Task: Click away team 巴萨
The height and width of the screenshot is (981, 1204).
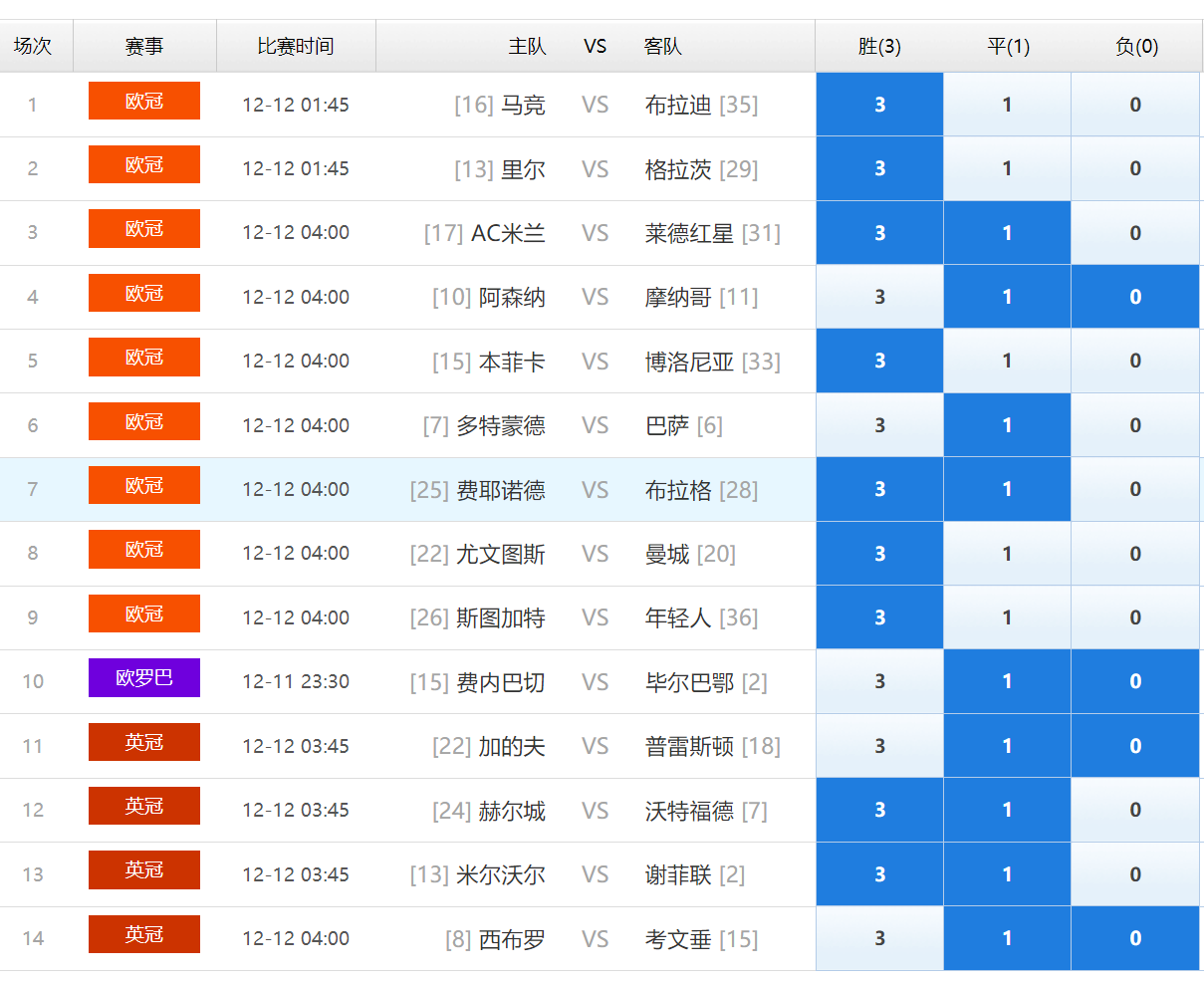Action: [x=667, y=425]
